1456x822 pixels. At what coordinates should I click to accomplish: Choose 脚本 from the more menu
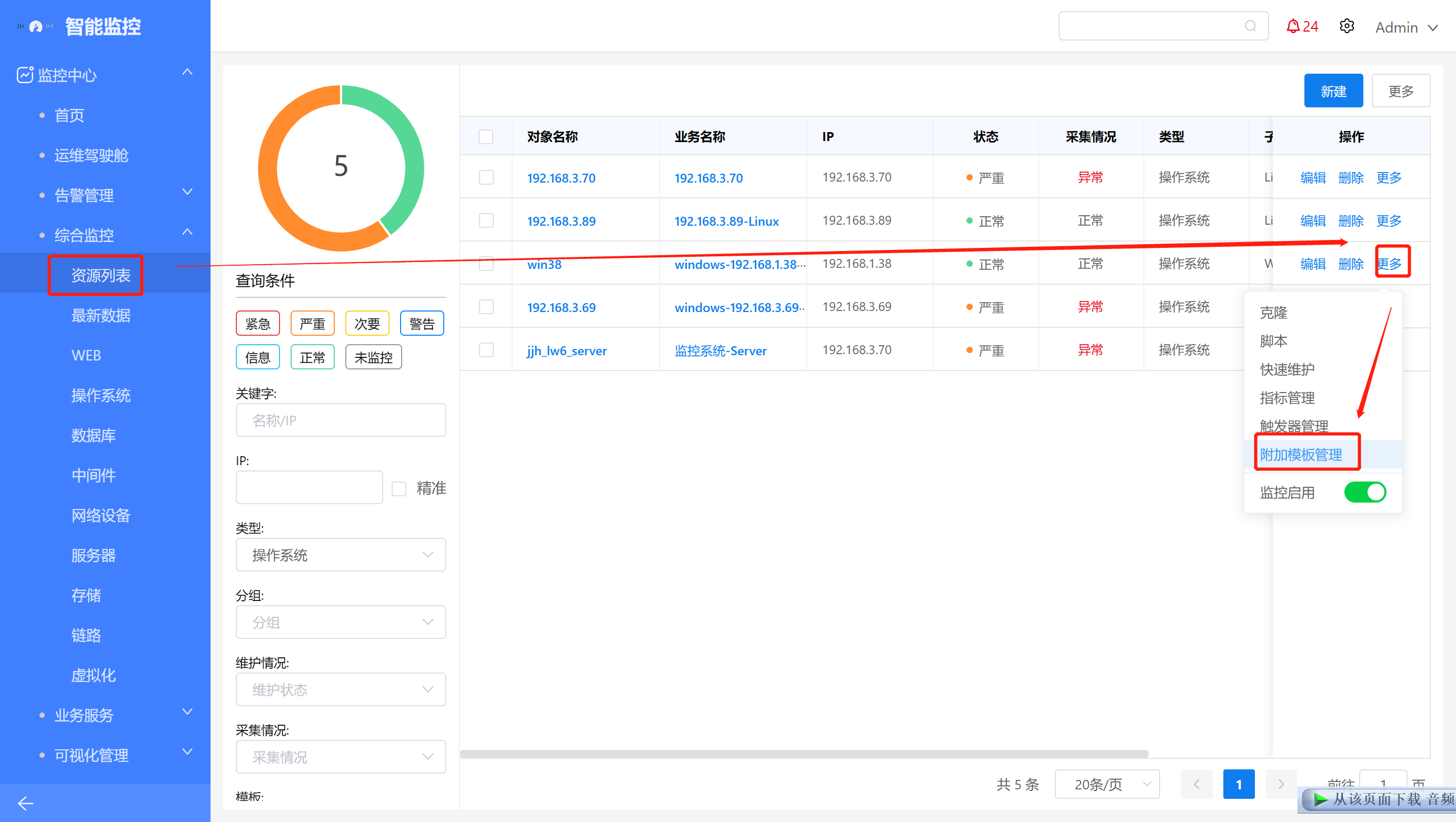point(1273,340)
